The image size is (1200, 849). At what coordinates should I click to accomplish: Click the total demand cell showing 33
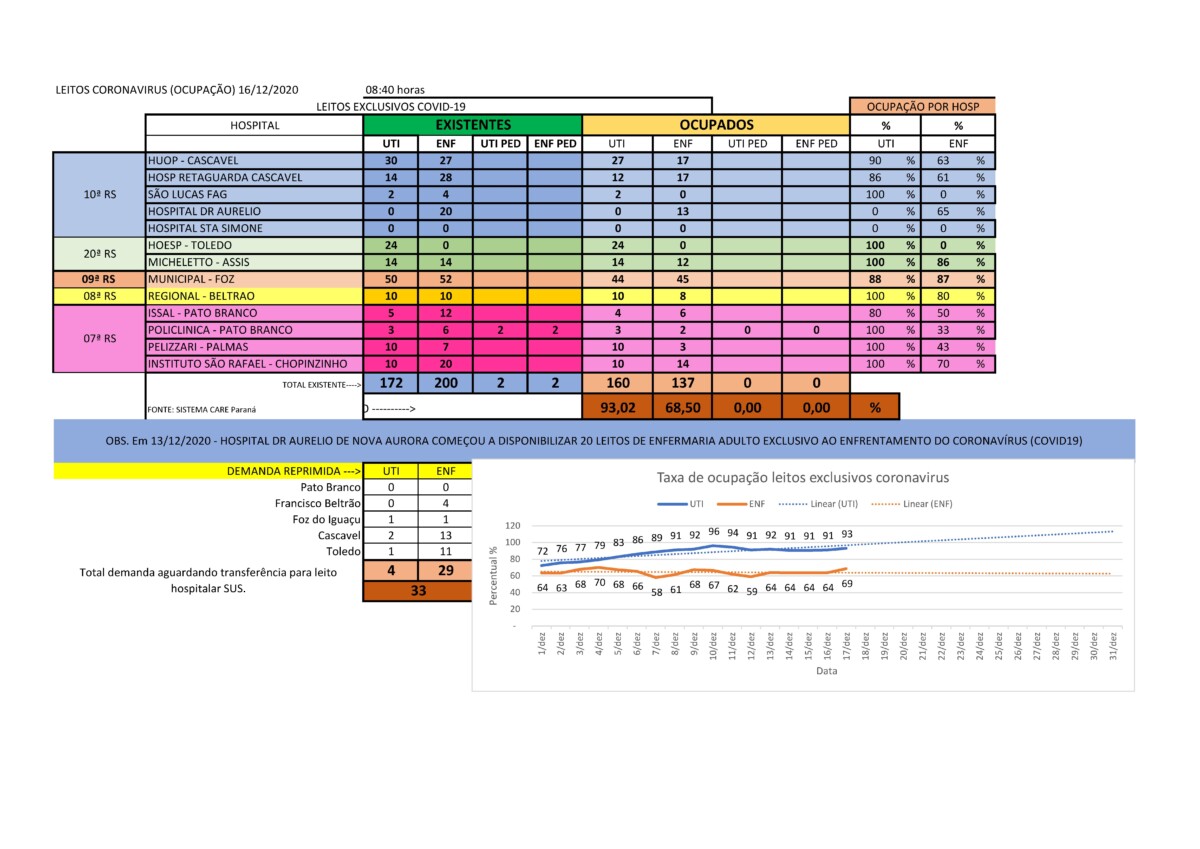pos(418,591)
